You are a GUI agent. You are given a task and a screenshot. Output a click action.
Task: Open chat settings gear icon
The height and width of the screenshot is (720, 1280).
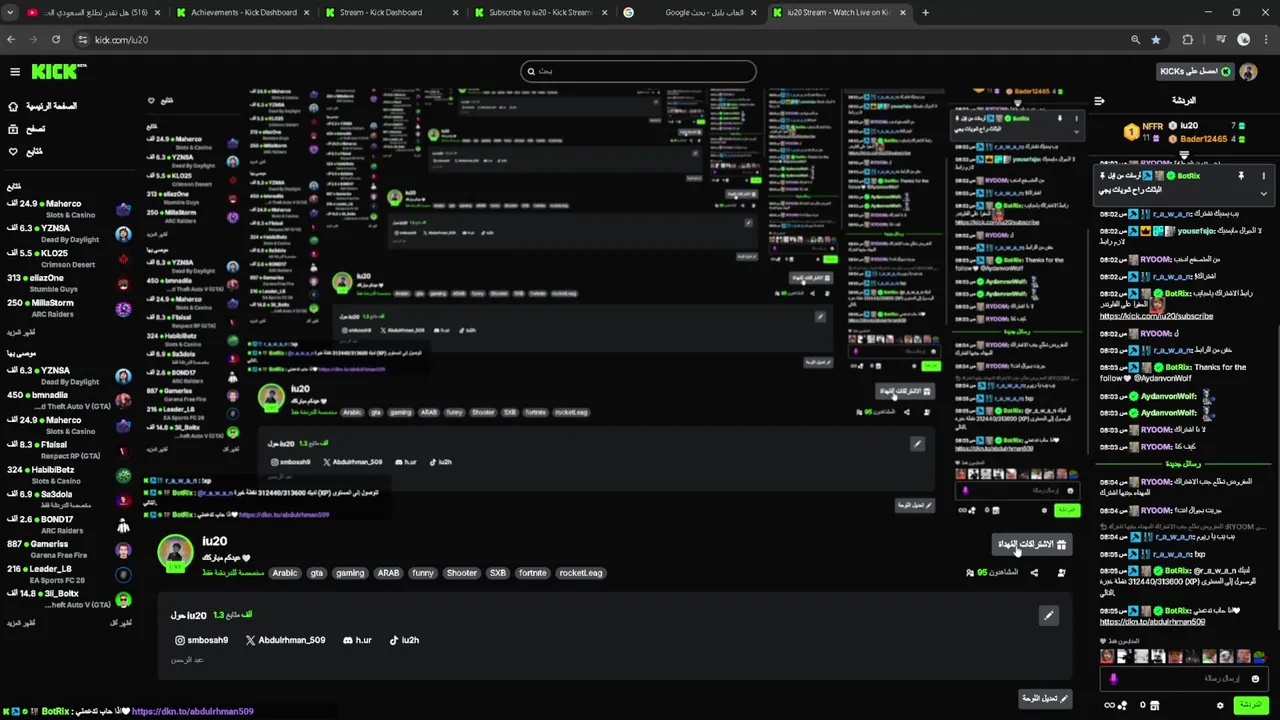tap(1220, 705)
